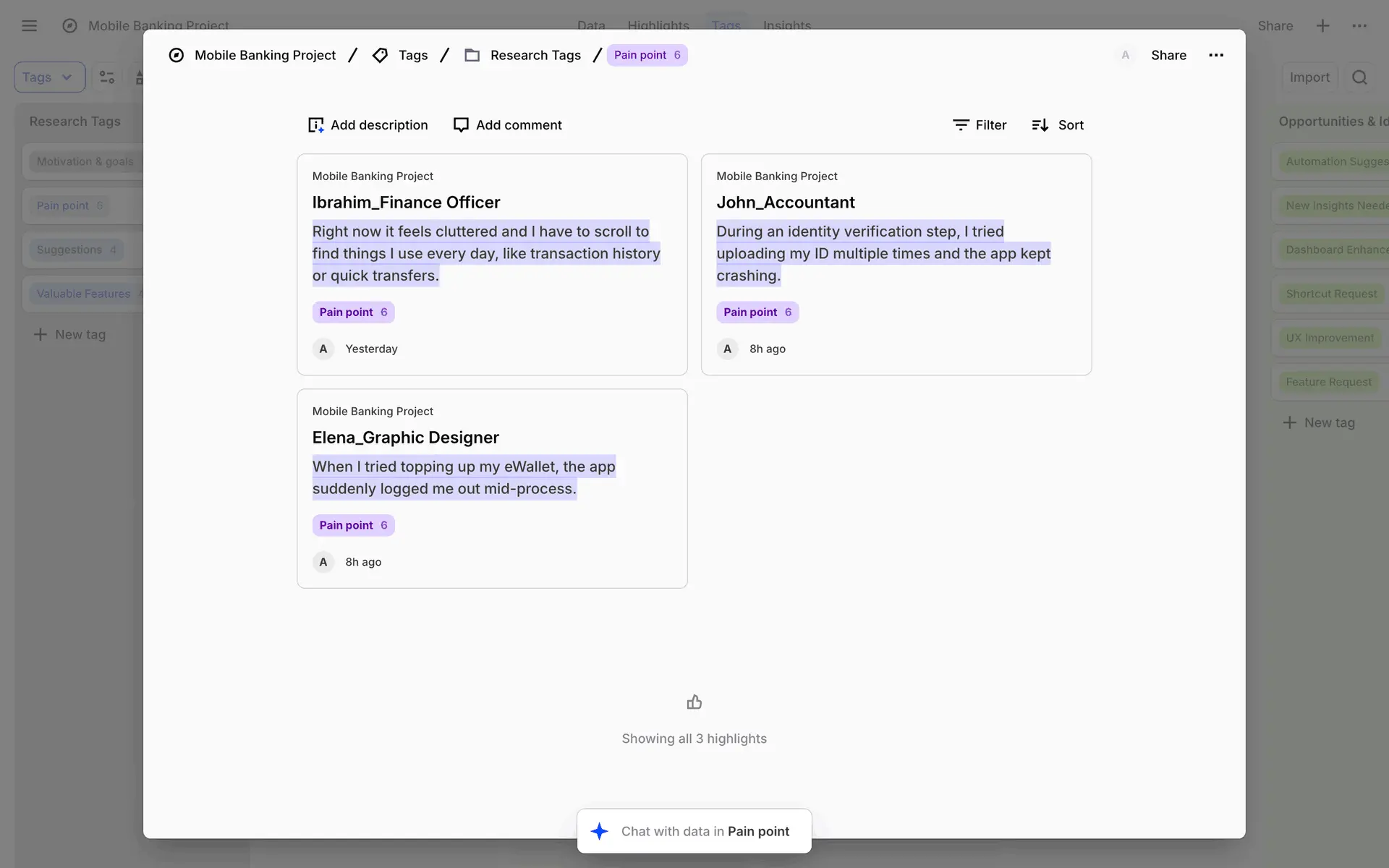
Task: Click the Add comment speech-bubble icon
Action: pos(461,125)
